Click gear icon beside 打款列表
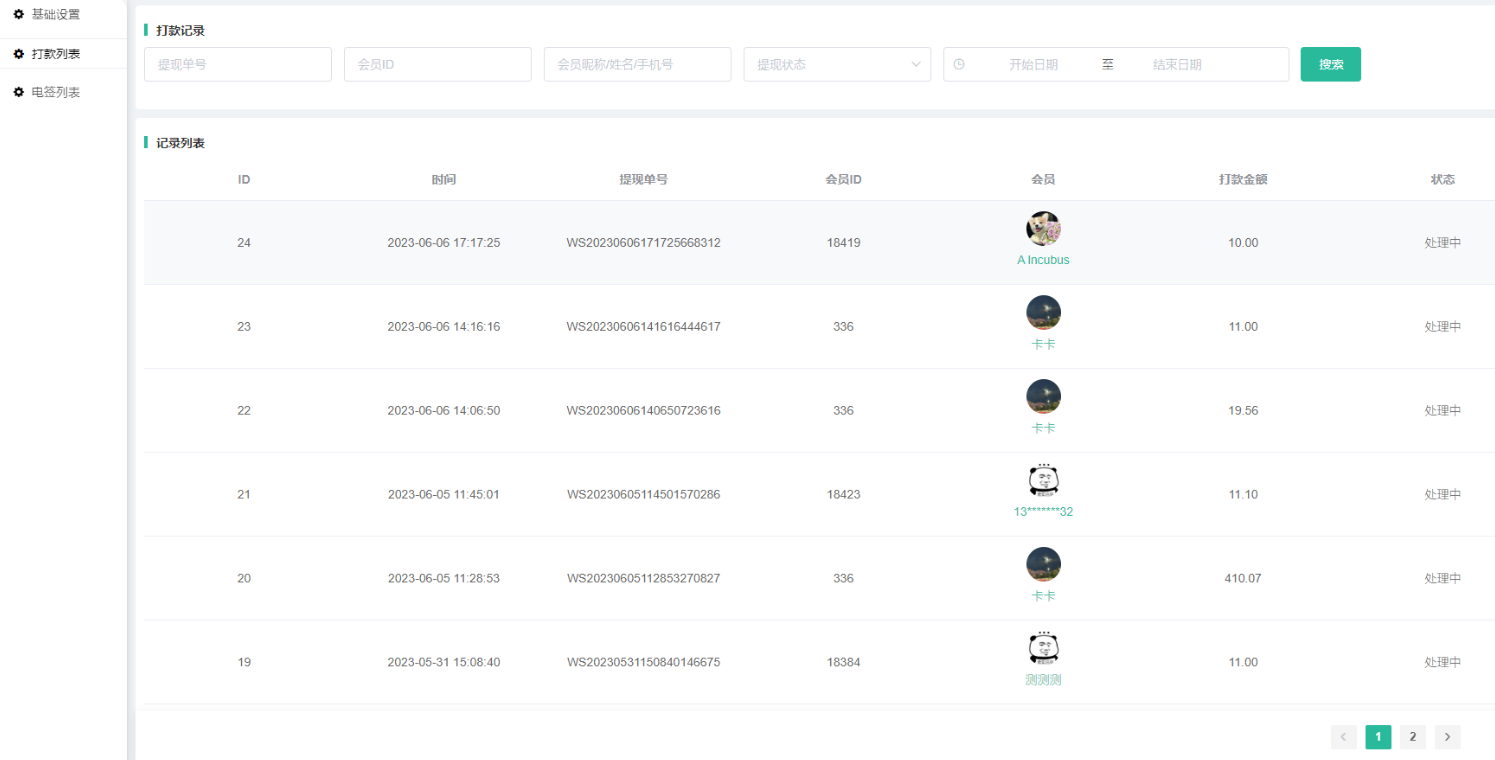Screen dimensions: 1495x760 [x=18, y=54]
